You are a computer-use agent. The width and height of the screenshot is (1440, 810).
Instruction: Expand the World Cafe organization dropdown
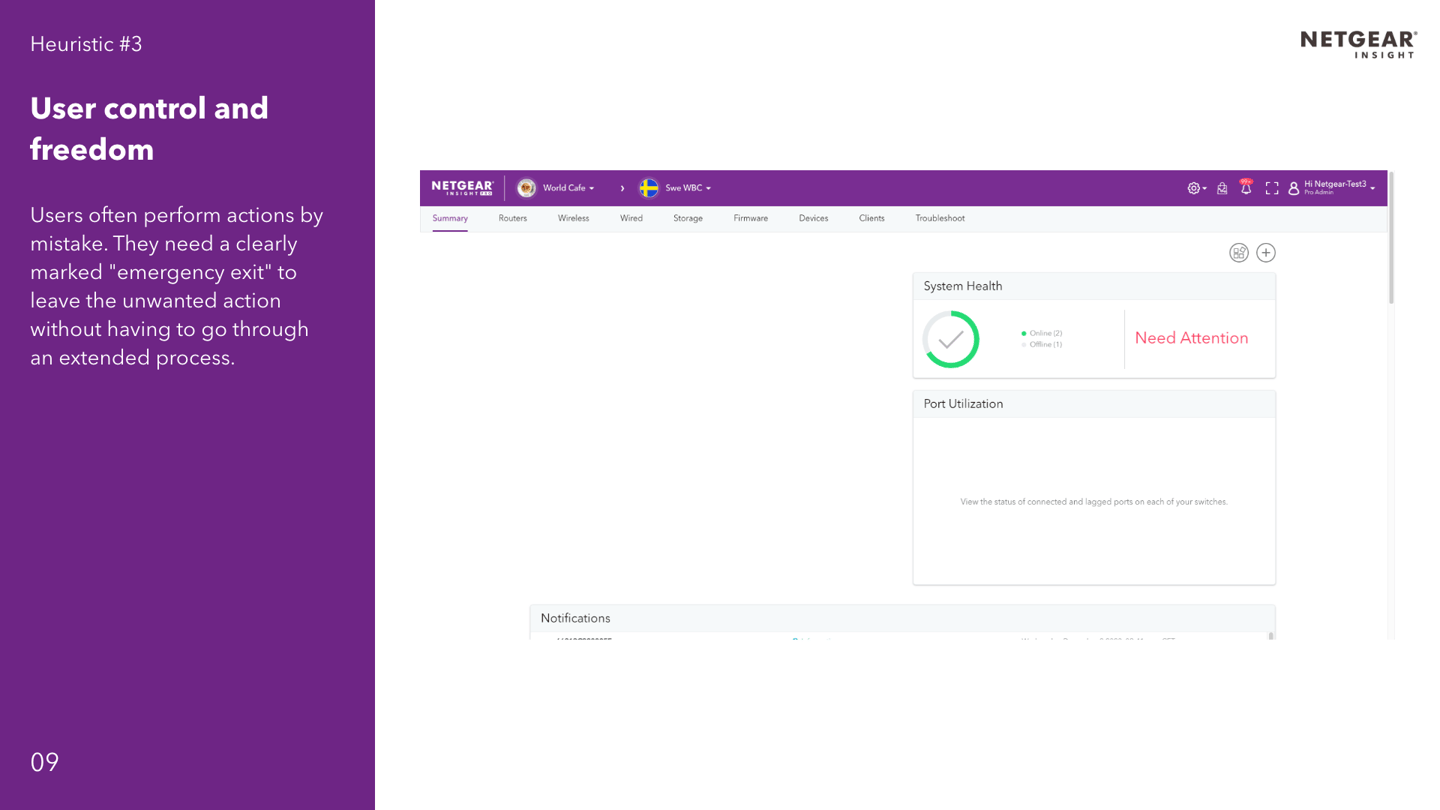point(569,188)
